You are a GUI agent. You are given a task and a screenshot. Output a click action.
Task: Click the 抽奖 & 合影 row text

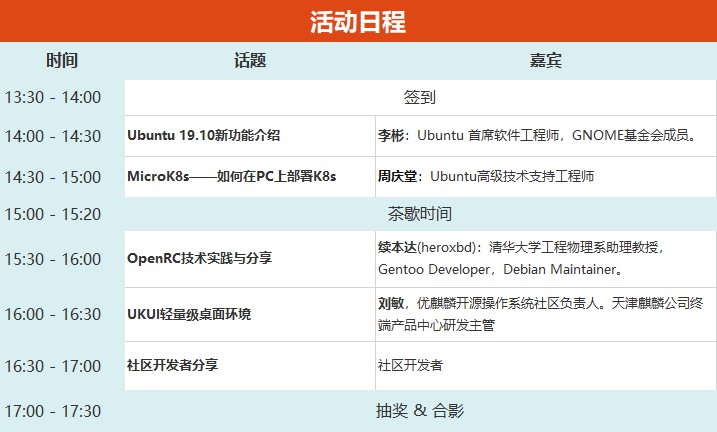point(420,411)
